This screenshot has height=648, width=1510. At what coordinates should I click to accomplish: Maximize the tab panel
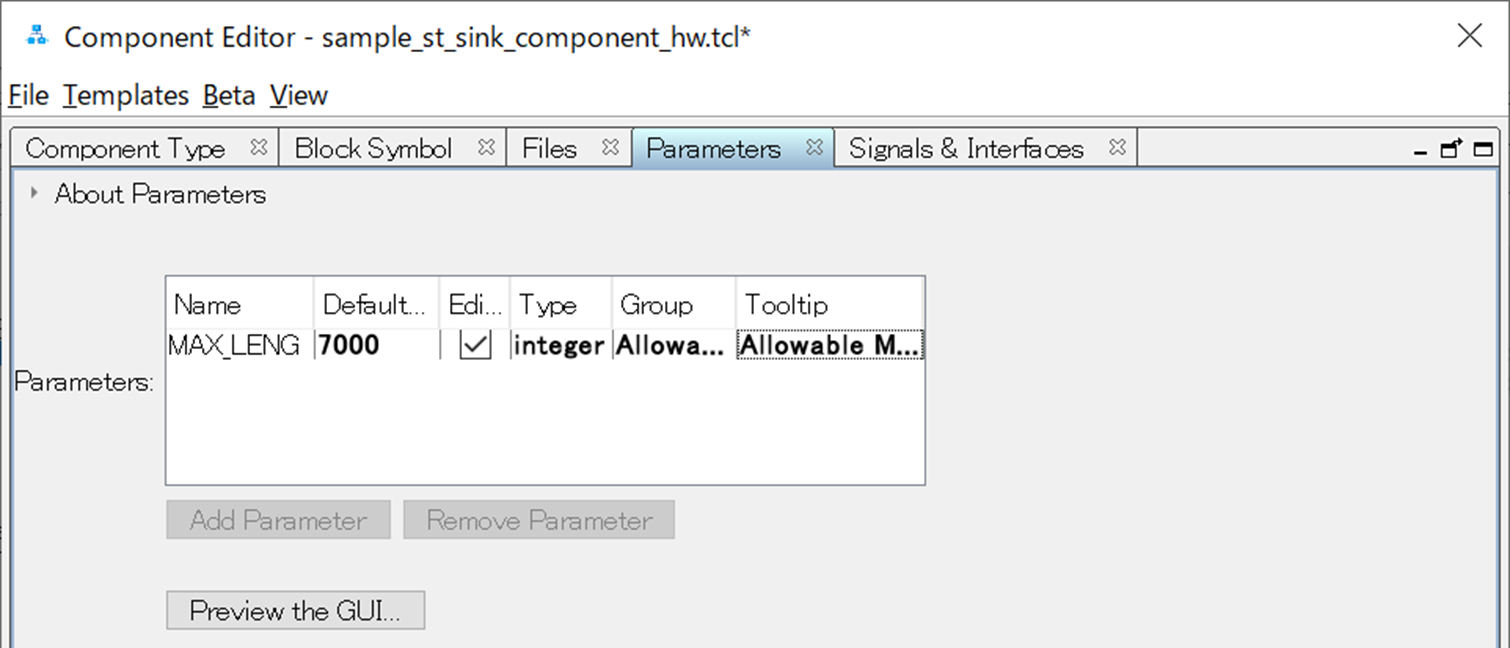(x=1483, y=150)
